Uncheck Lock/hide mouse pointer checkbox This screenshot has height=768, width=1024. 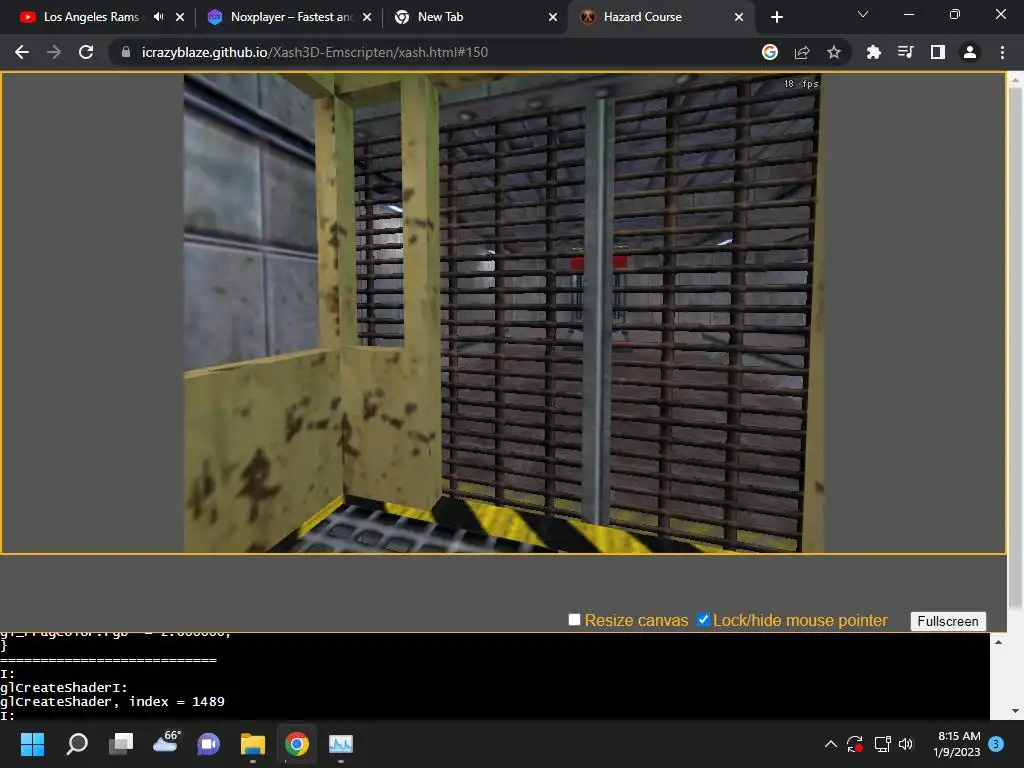pos(703,620)
